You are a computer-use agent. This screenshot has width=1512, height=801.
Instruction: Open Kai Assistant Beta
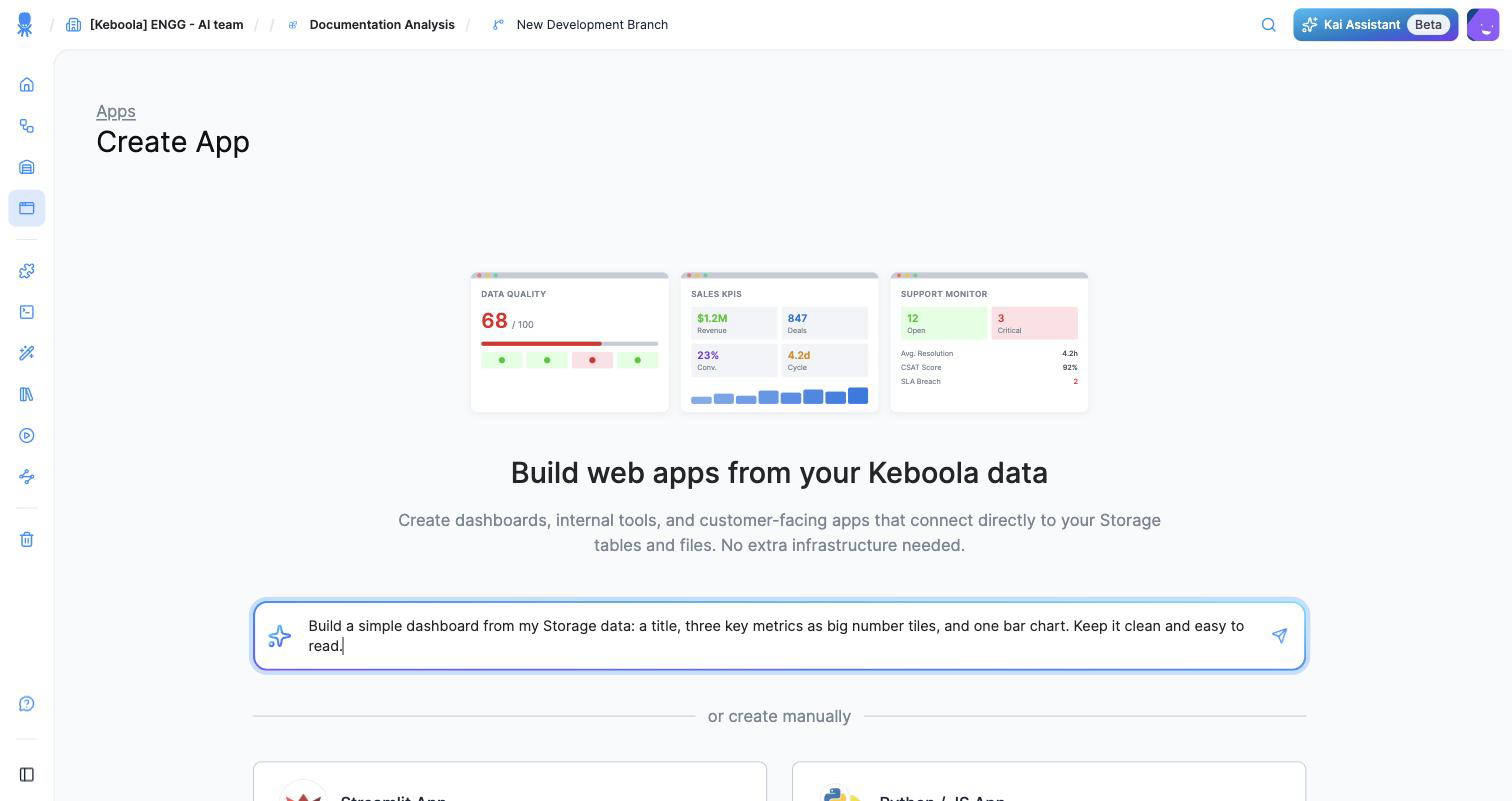[x=1375, y=25]
